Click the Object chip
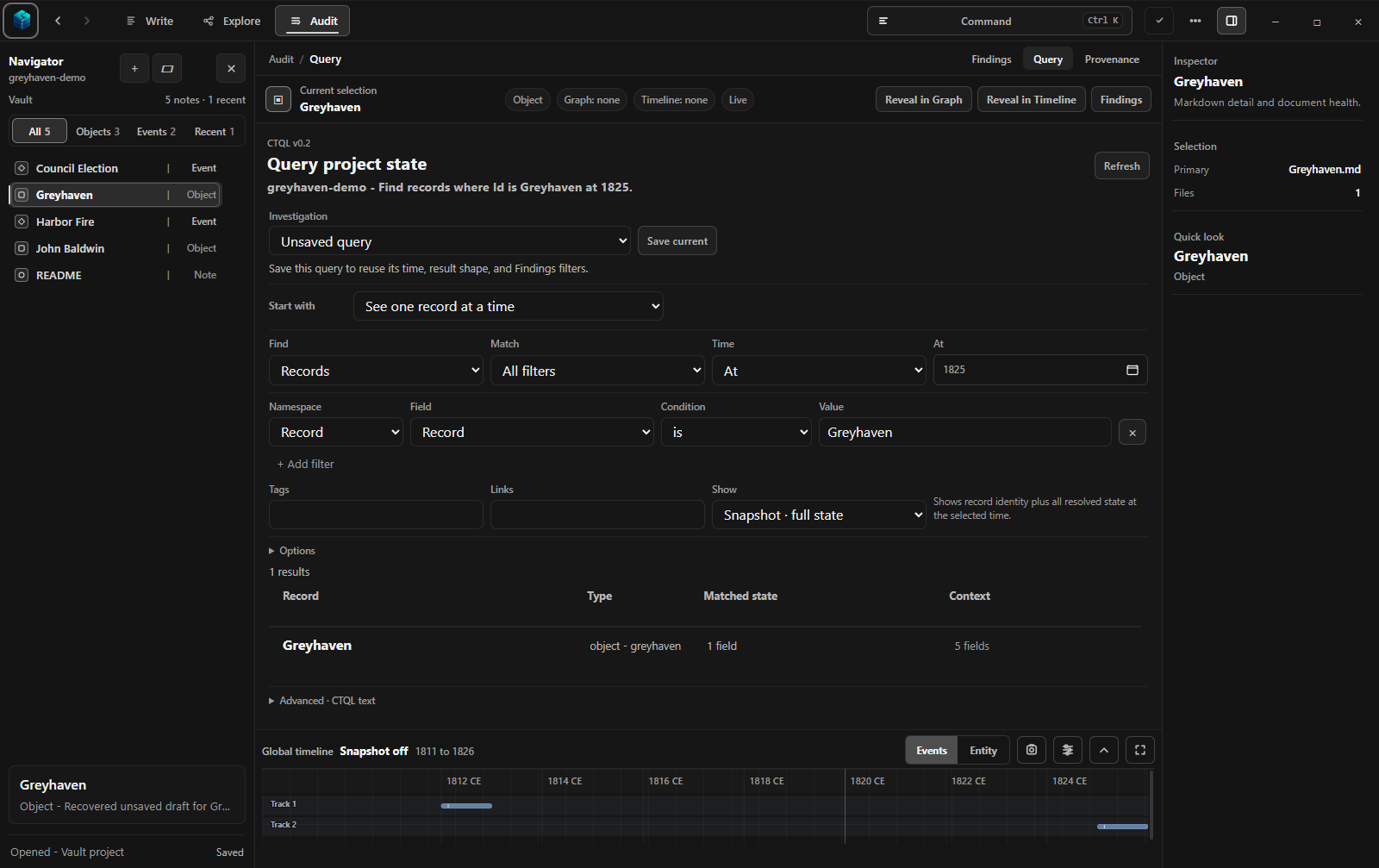 [527, 100]
